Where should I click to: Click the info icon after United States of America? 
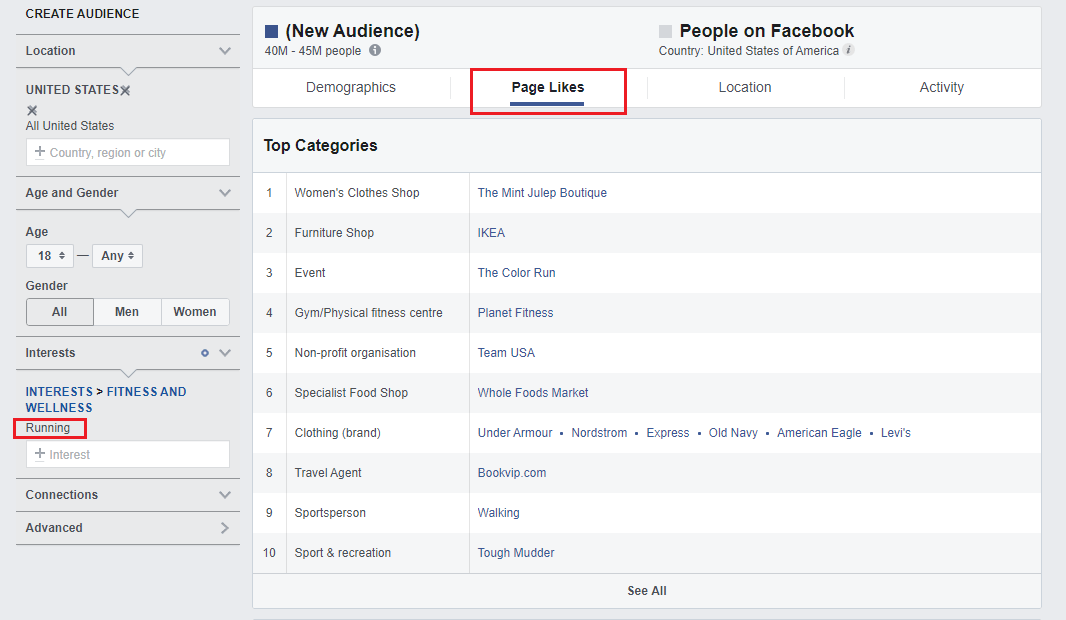(848, 50)
